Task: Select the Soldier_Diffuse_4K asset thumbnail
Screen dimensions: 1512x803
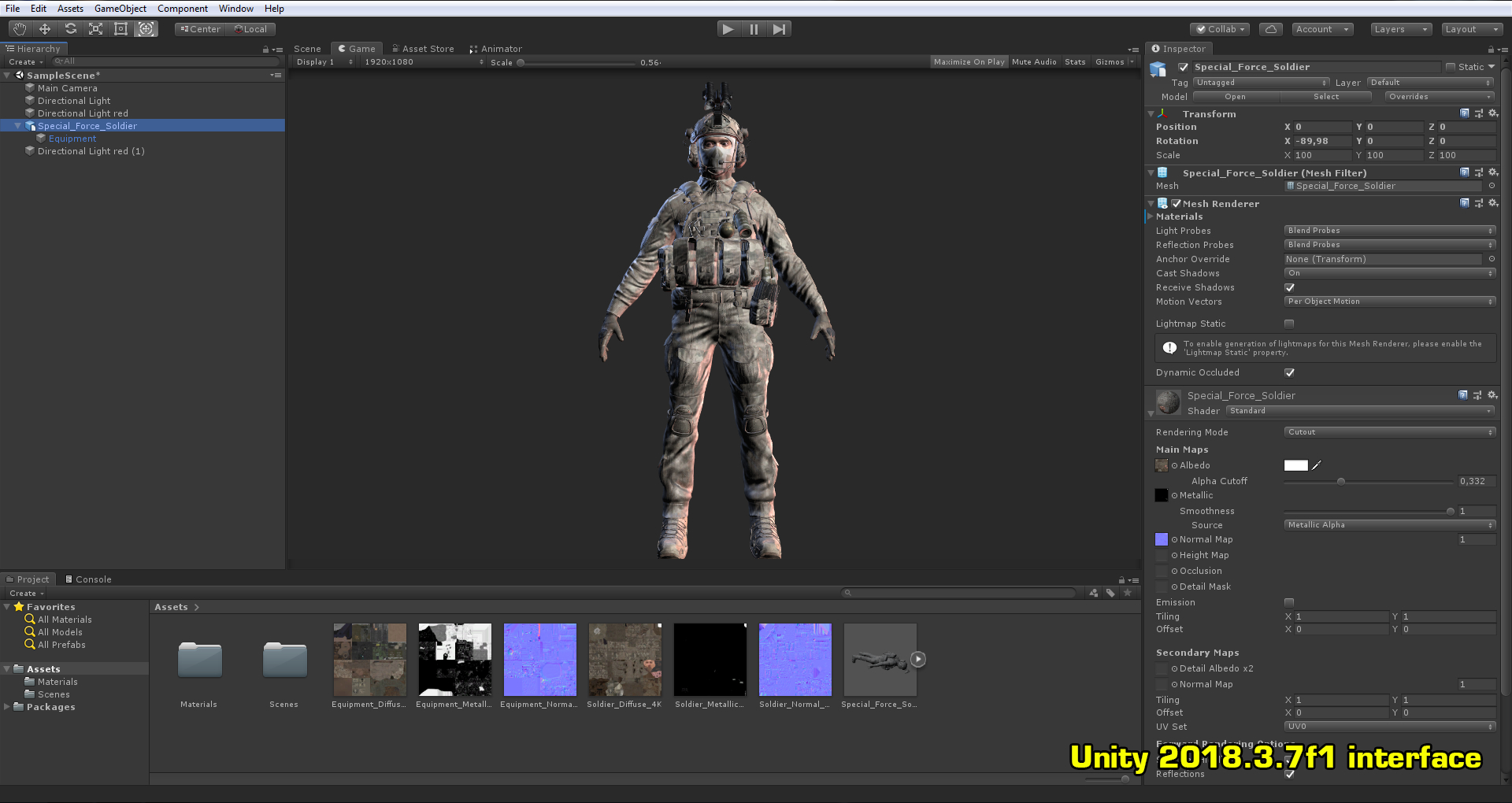Action: tap(624, 660)
